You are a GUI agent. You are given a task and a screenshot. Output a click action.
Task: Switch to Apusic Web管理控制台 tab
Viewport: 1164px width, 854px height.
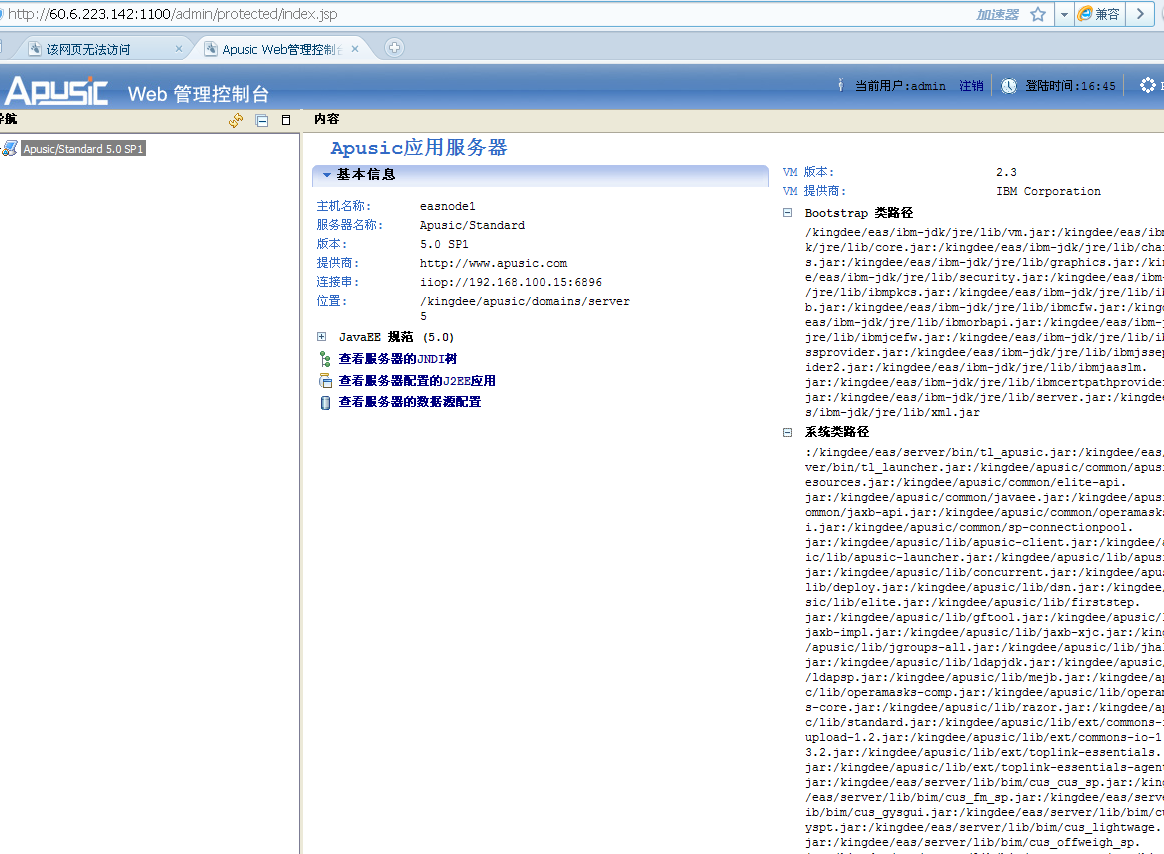[x=281, y=49]
